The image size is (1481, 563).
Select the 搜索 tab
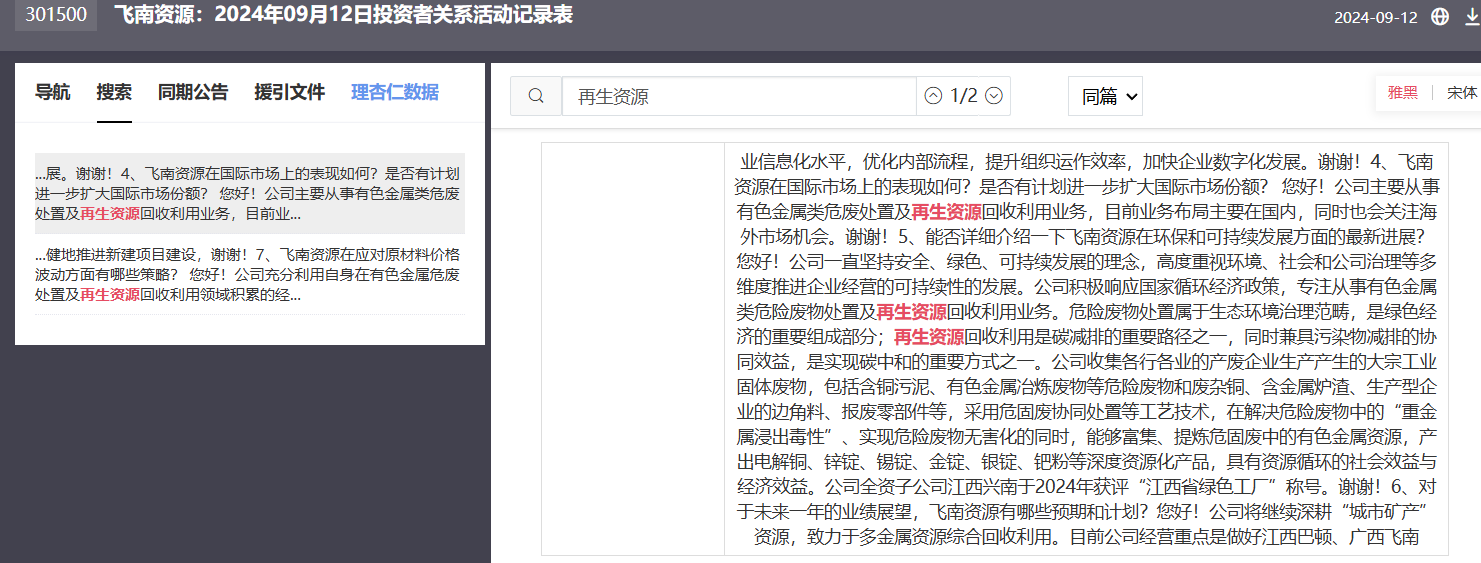(114, 92)
